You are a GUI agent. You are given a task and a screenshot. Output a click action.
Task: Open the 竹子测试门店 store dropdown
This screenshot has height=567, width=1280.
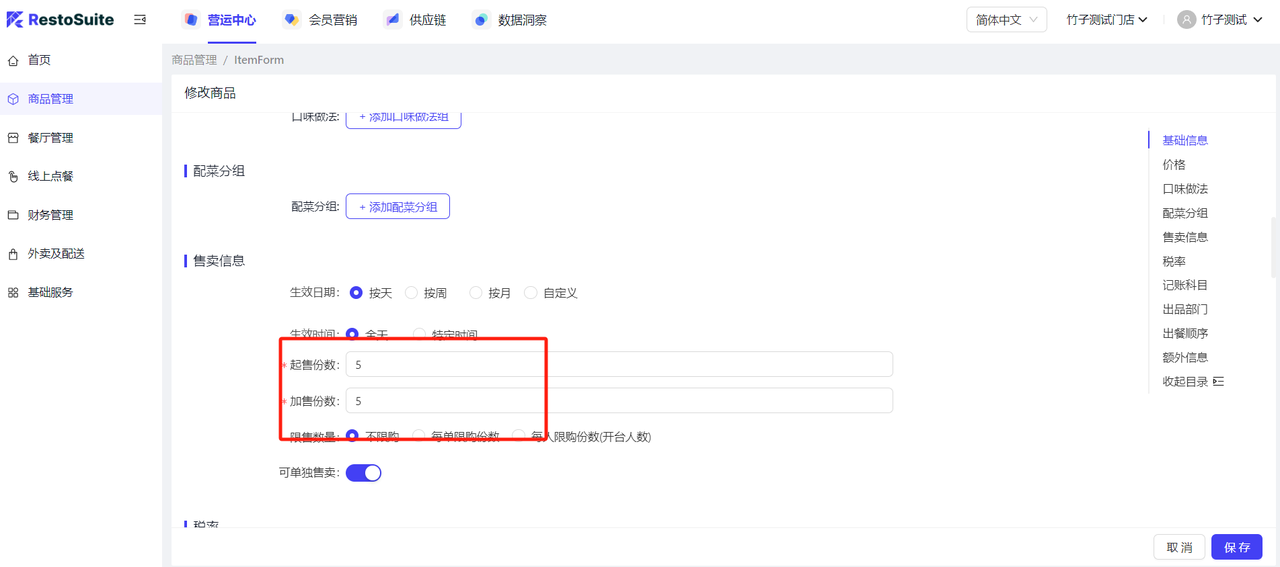[x=1107, y=20]
